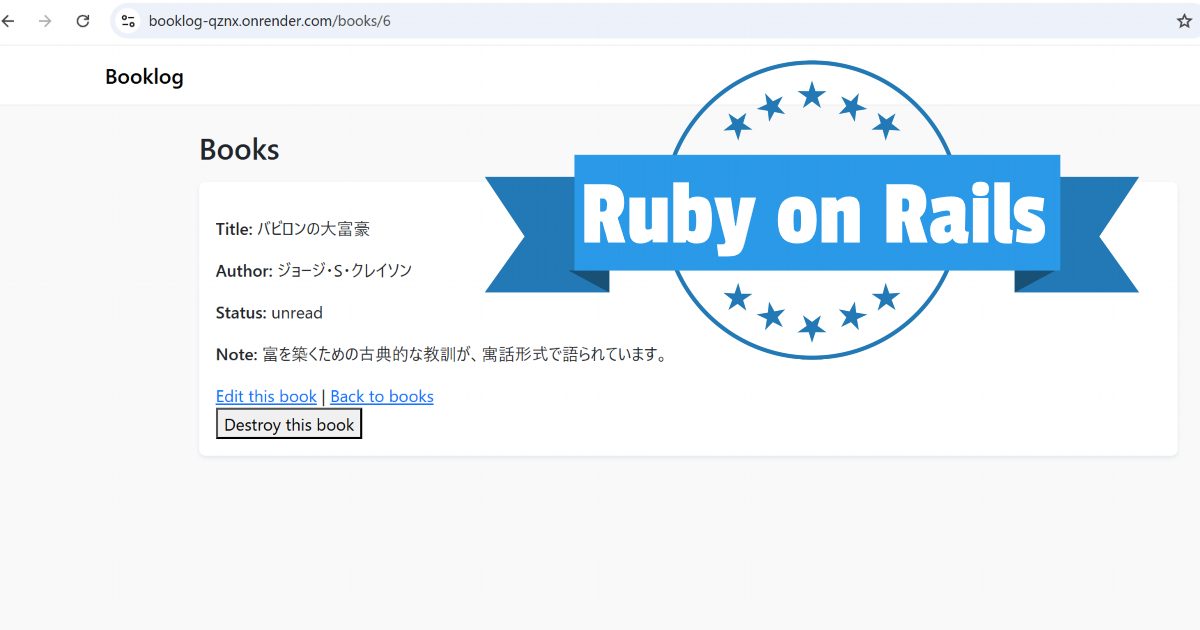This screenshot has height=630, width=1200.
Task: Go to the Booklog home brand link
Action: (144, 77)
